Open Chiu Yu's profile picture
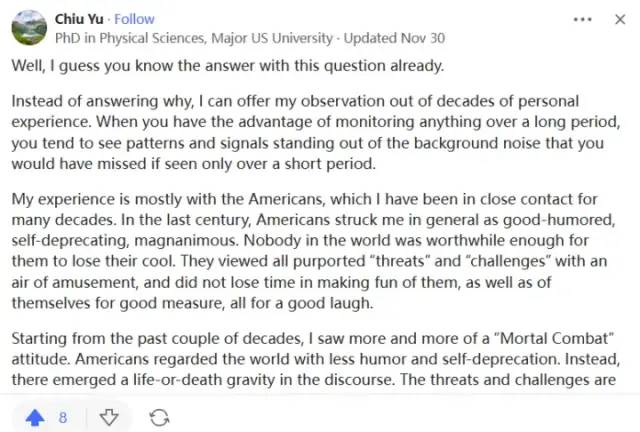Screen dimensions: 640x432 [29, 28]
